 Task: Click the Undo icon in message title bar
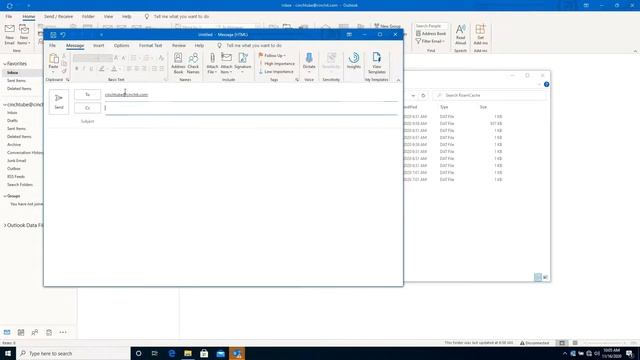coord(63,35)
